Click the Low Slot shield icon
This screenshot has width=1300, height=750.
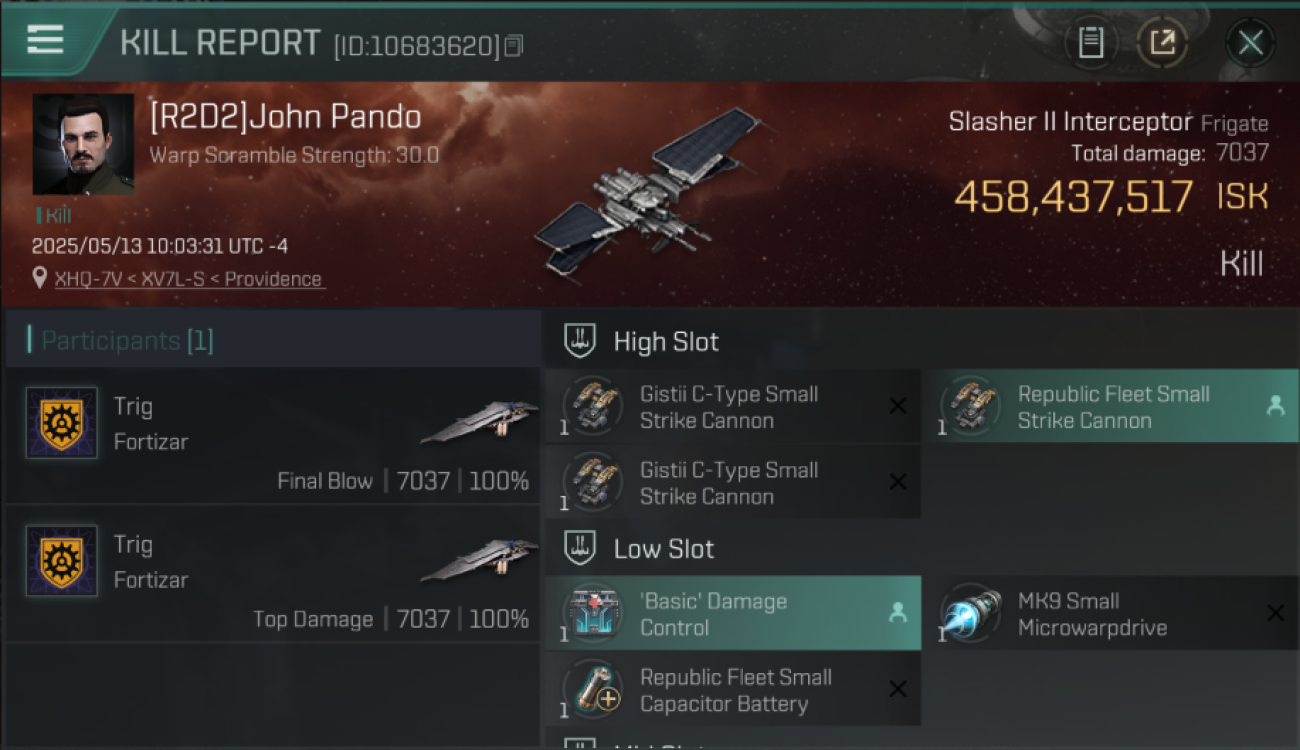581,548
